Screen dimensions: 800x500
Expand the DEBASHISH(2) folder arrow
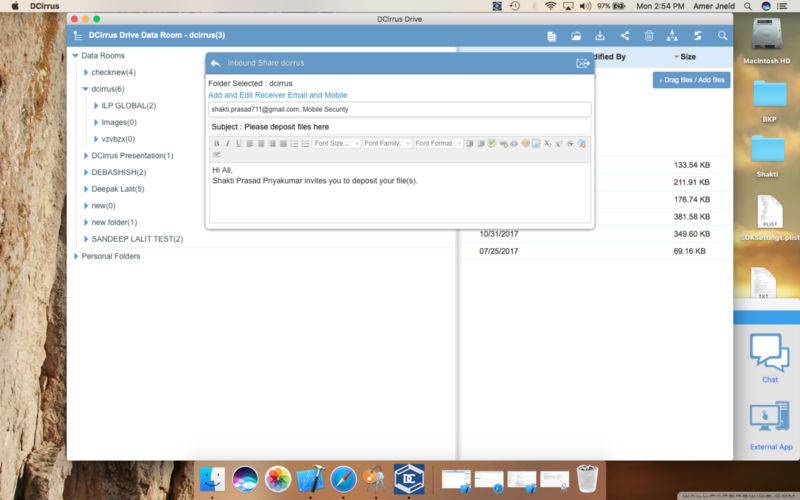86,172
